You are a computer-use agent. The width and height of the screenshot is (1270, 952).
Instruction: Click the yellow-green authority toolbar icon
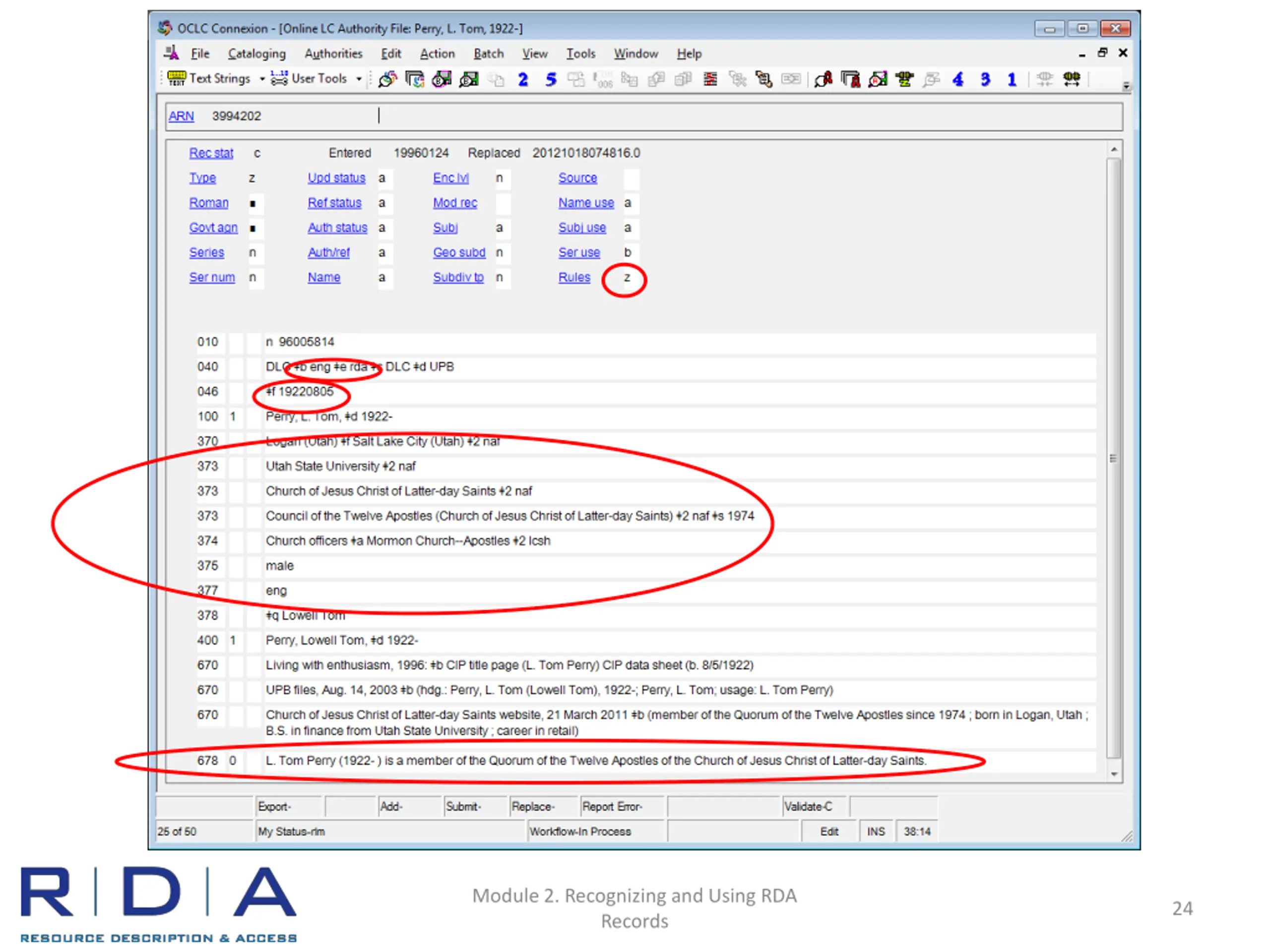pos(905,79)
